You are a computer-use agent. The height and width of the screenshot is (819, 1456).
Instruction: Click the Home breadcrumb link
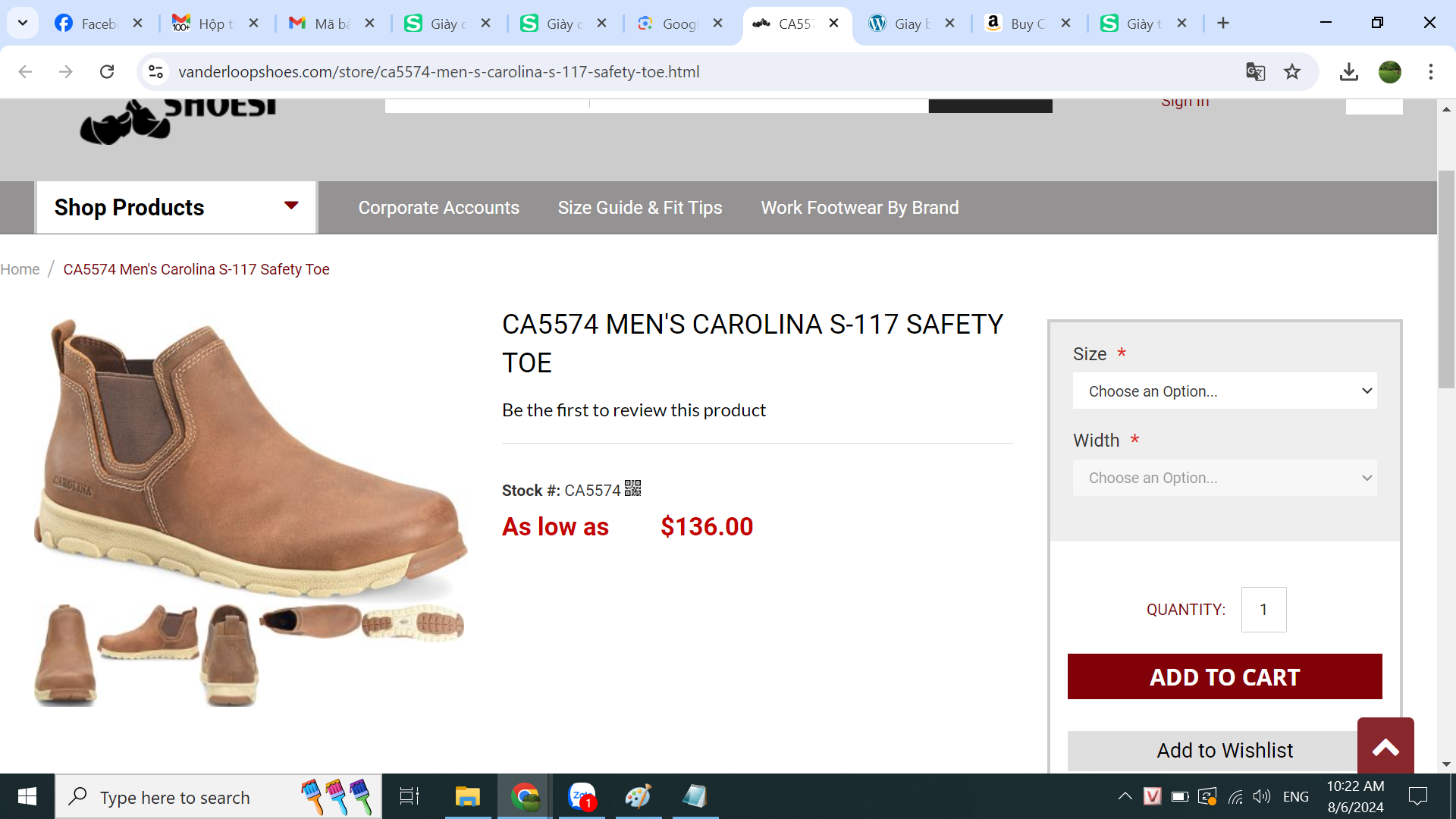20,269
